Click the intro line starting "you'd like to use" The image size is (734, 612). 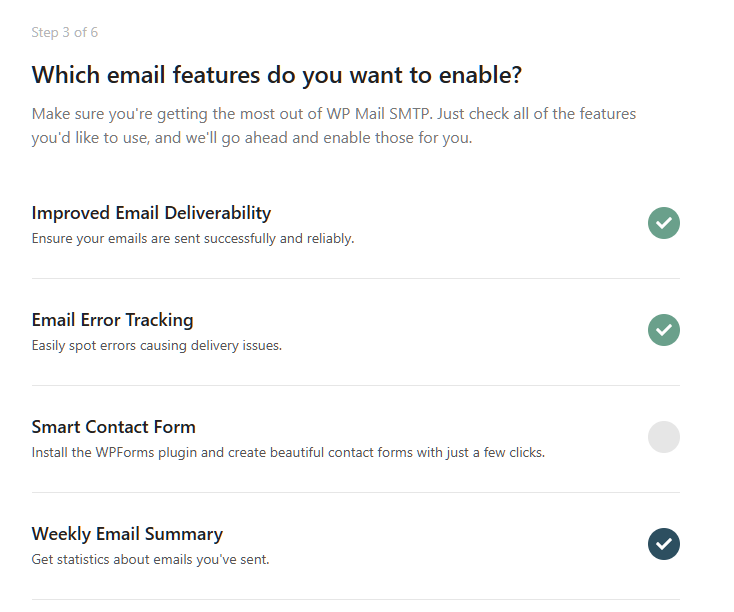[x=251, y=138]
